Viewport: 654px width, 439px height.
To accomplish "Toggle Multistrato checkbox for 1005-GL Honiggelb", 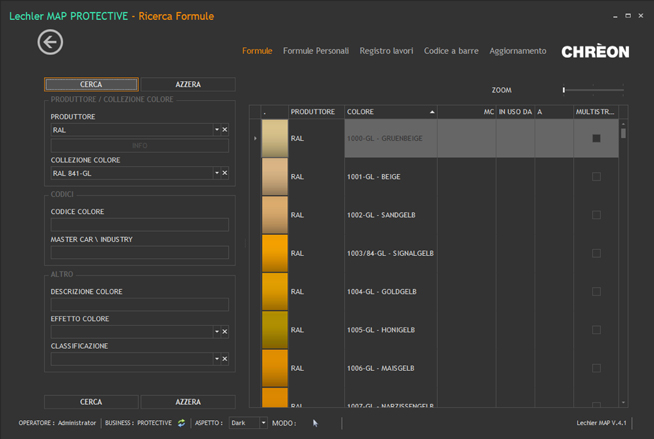I will click(596, 330).
